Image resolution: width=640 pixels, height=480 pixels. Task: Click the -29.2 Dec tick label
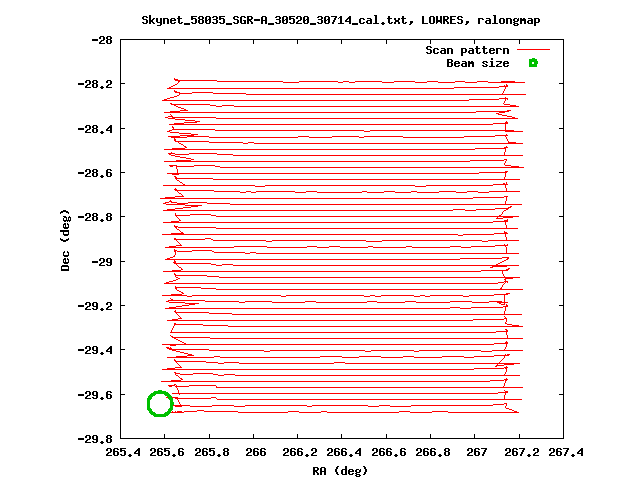click(95, 306)
